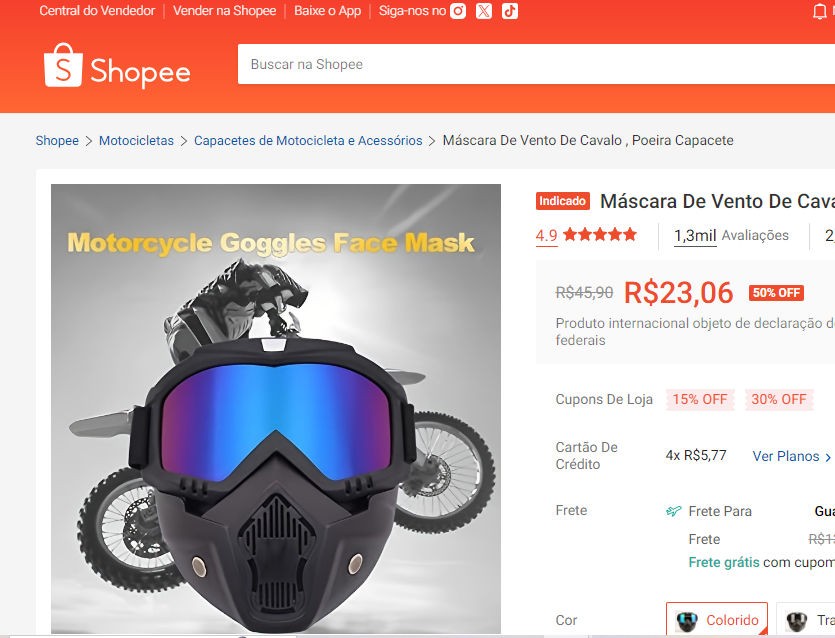Screen dimensions: 835x638
Task: Open Shopee's TikTok icon
Action: point(510,11)
